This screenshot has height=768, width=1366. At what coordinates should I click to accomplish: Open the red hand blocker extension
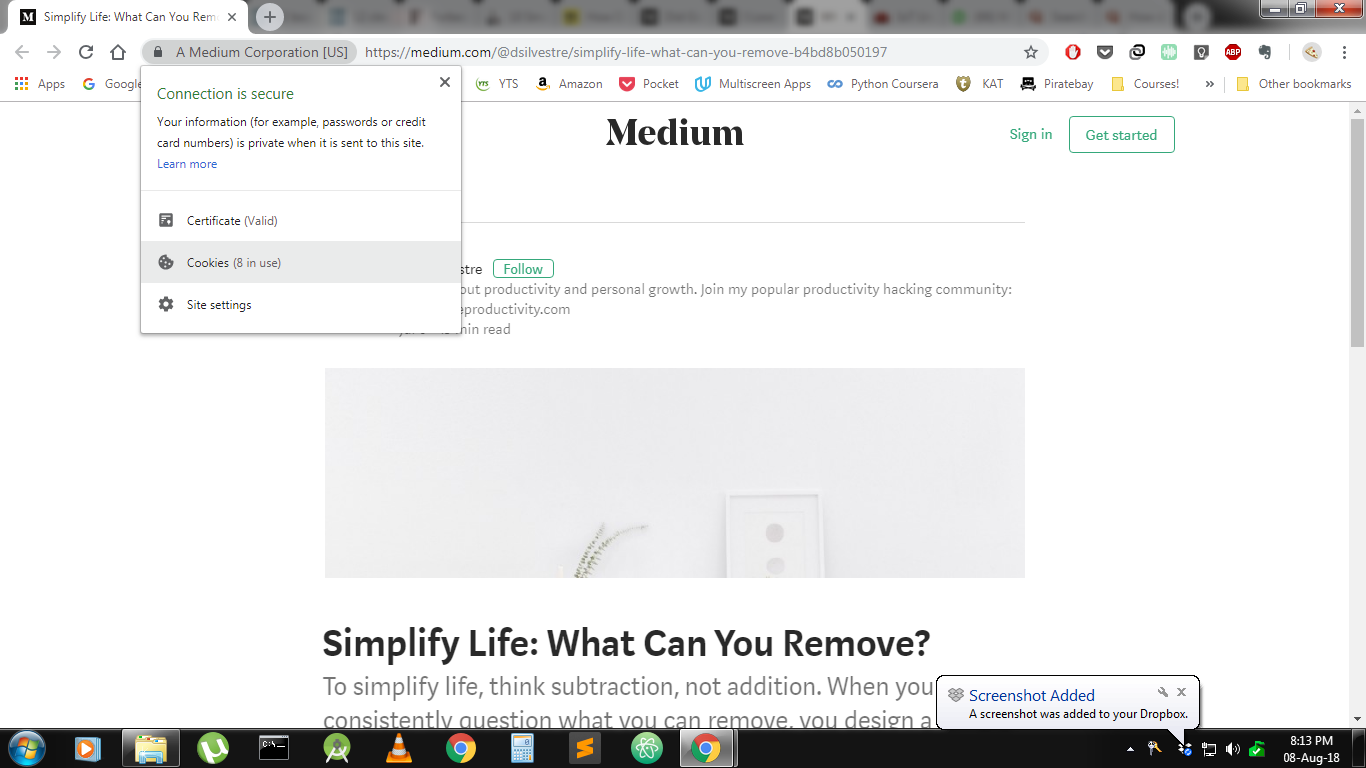pyautogui.click(x=1073, y=52)
